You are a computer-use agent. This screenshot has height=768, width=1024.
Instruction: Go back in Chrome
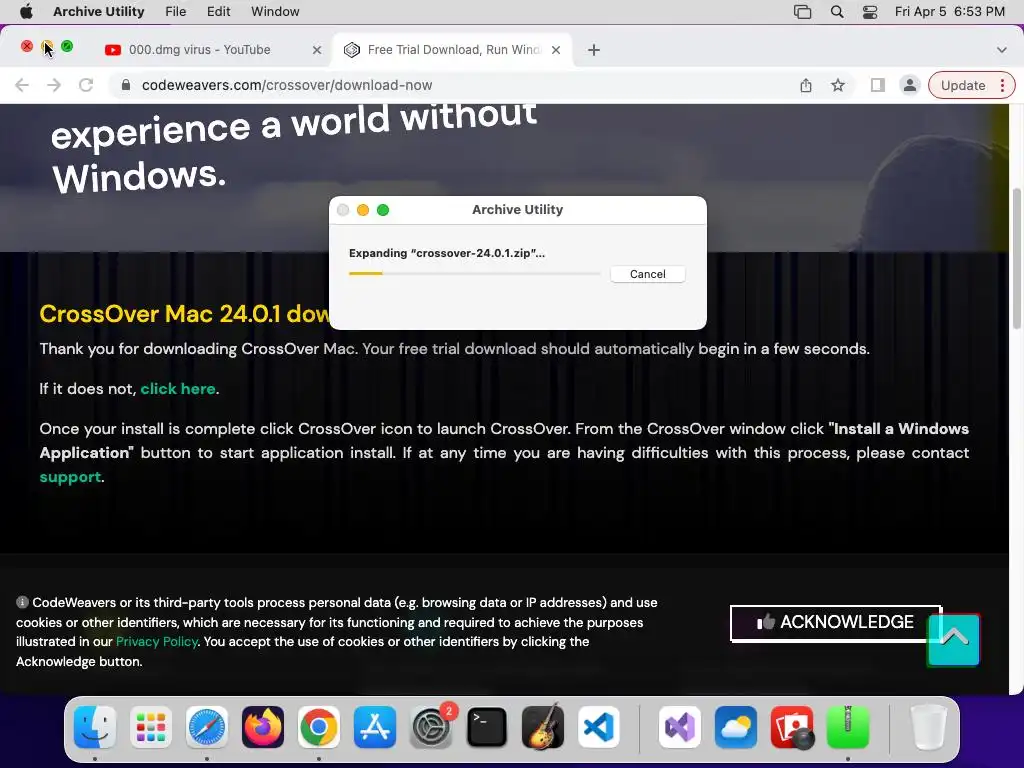pos(22,85)
